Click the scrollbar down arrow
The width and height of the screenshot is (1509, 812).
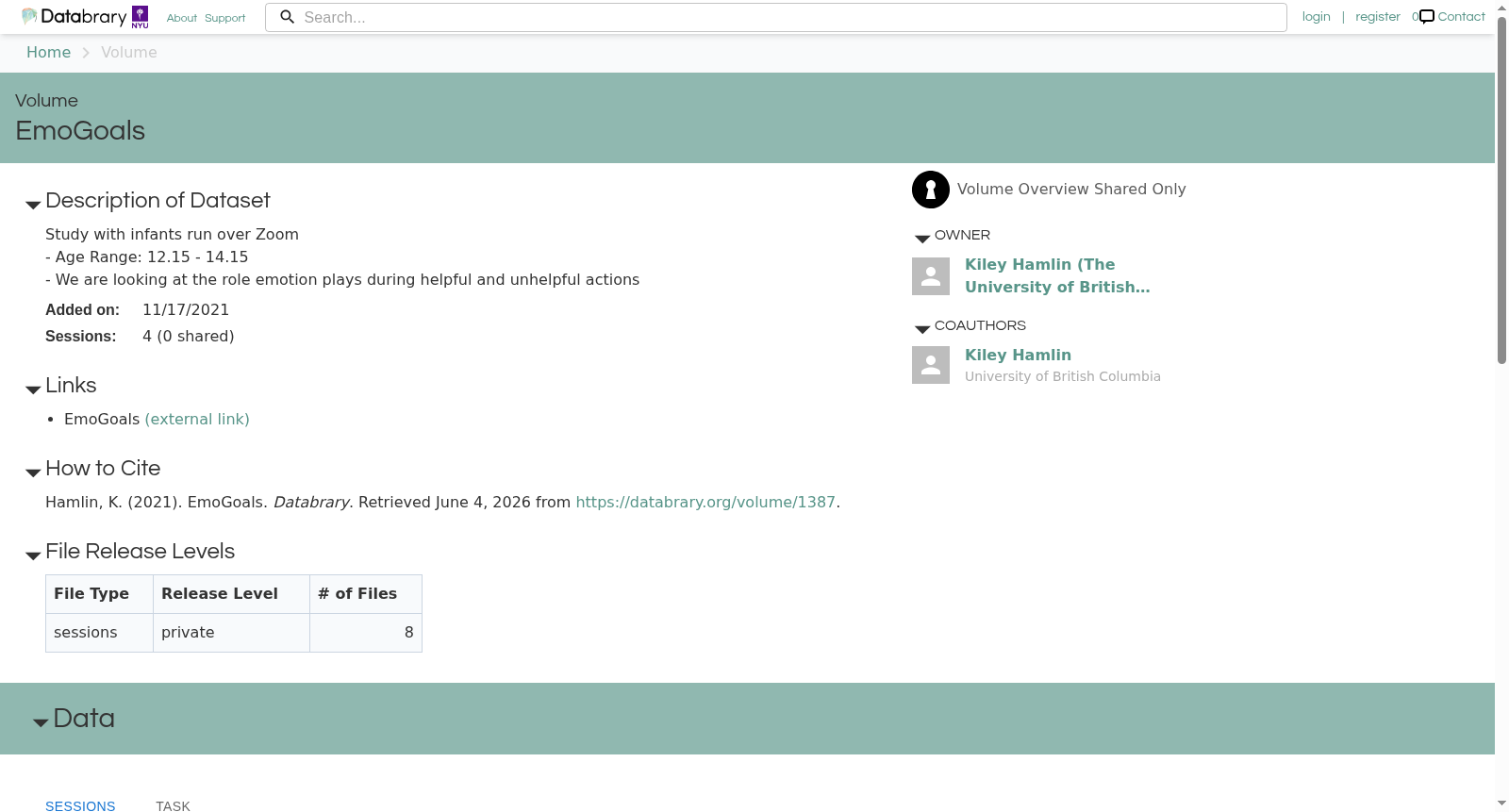pos(1501,804)
